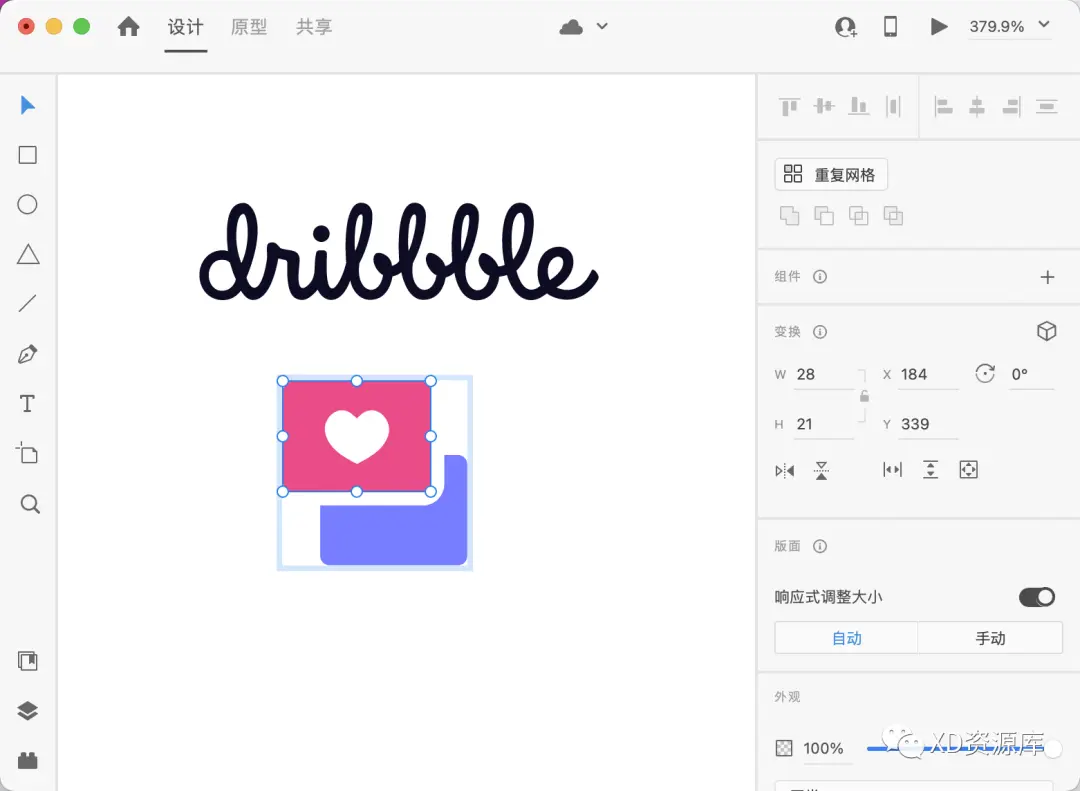Select the Line tool
1080x791 pixels.
tap(28, 303)
